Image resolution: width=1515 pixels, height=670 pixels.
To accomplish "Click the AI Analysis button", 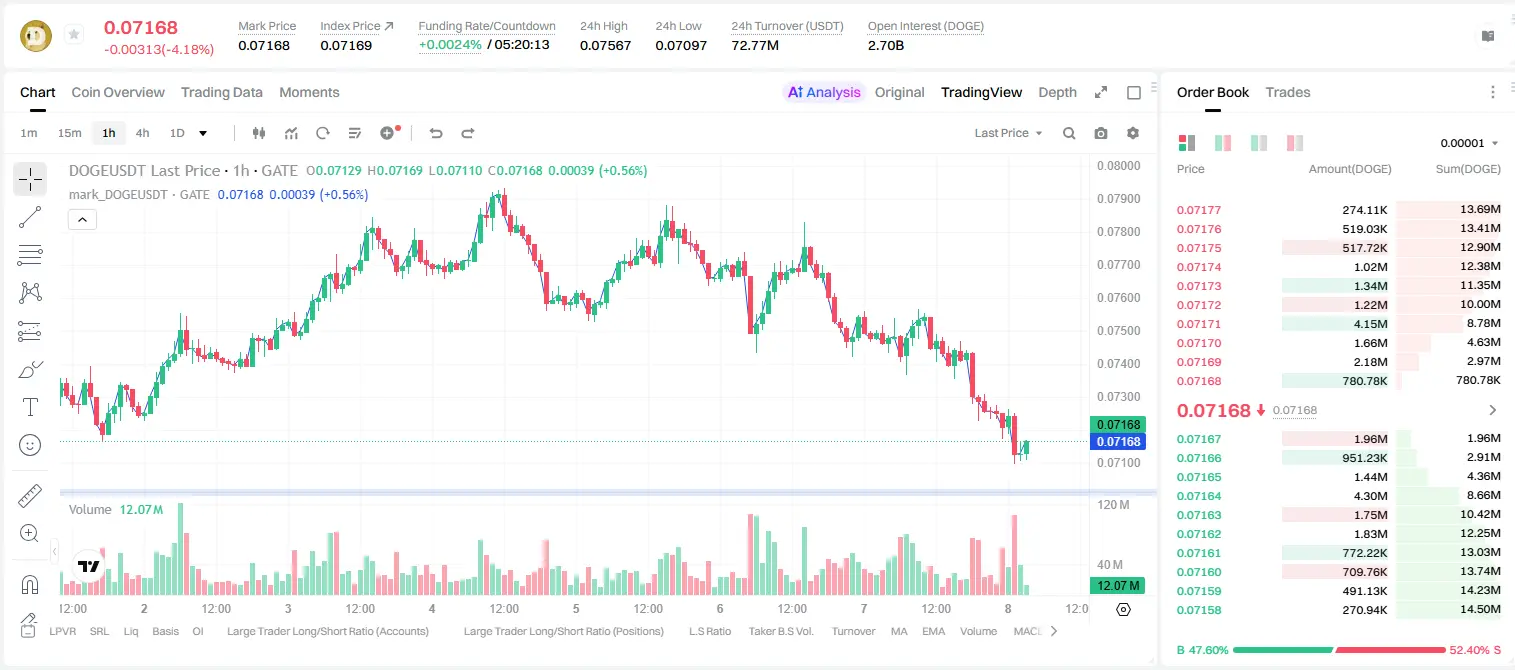I will 824,92.
